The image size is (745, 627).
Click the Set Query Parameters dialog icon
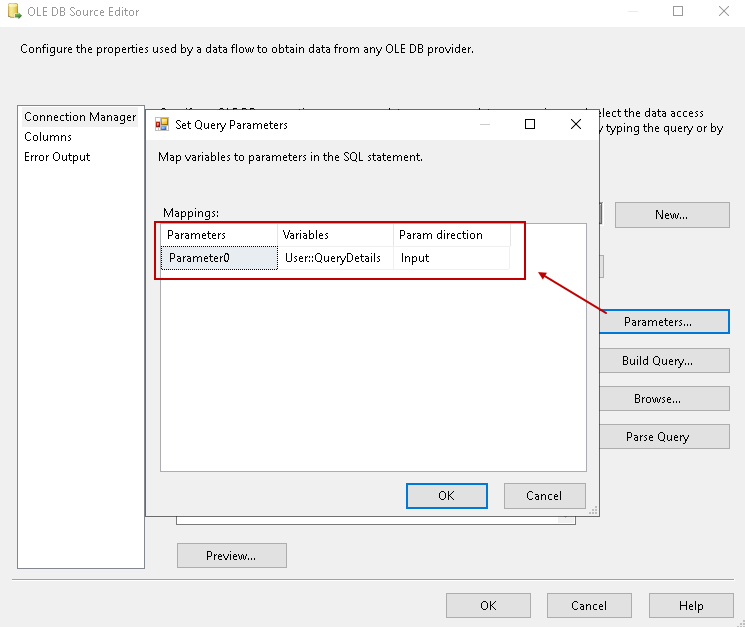pos(162,125)
